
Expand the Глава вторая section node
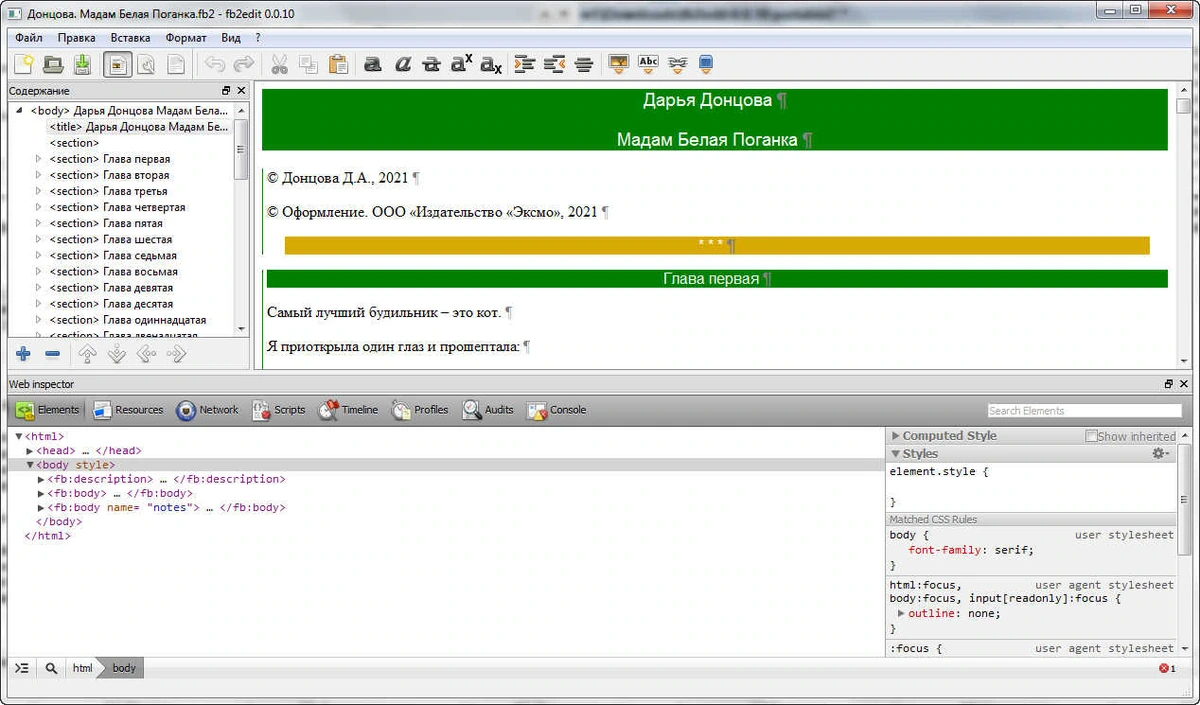[39, 175]
